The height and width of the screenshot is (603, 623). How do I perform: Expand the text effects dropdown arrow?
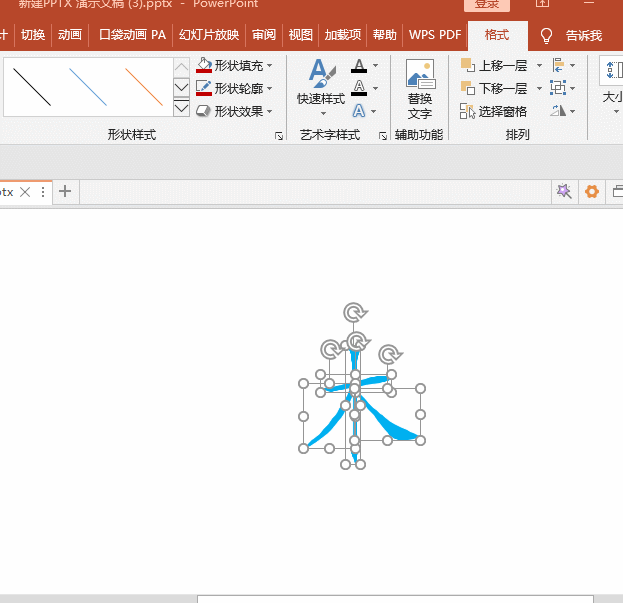[374, 112]
